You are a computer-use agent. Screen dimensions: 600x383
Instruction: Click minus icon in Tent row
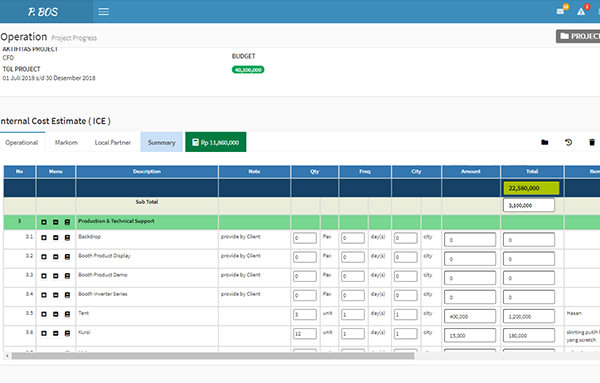tap(55, 314)
